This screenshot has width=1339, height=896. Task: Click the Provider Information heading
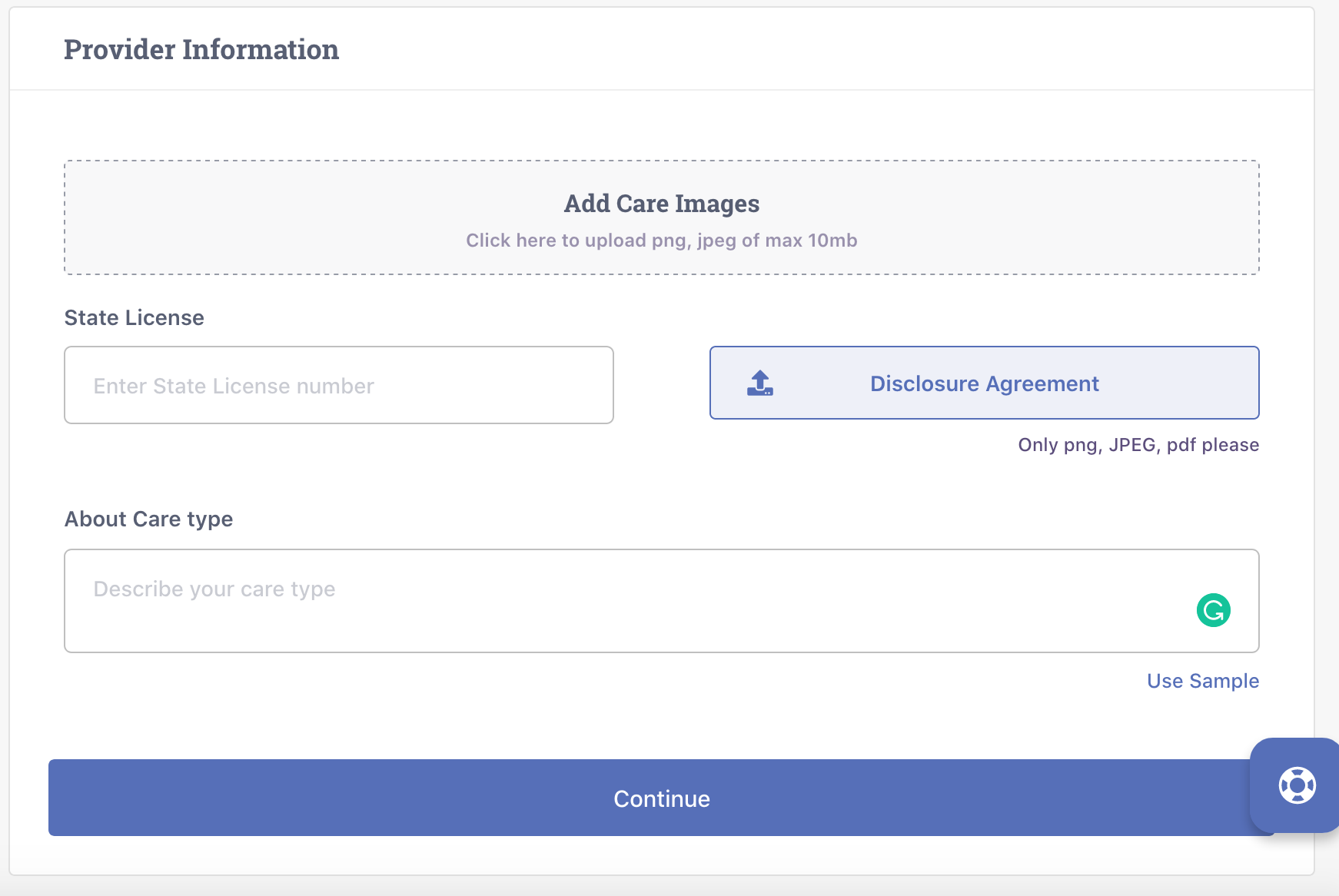click(201, 50)
